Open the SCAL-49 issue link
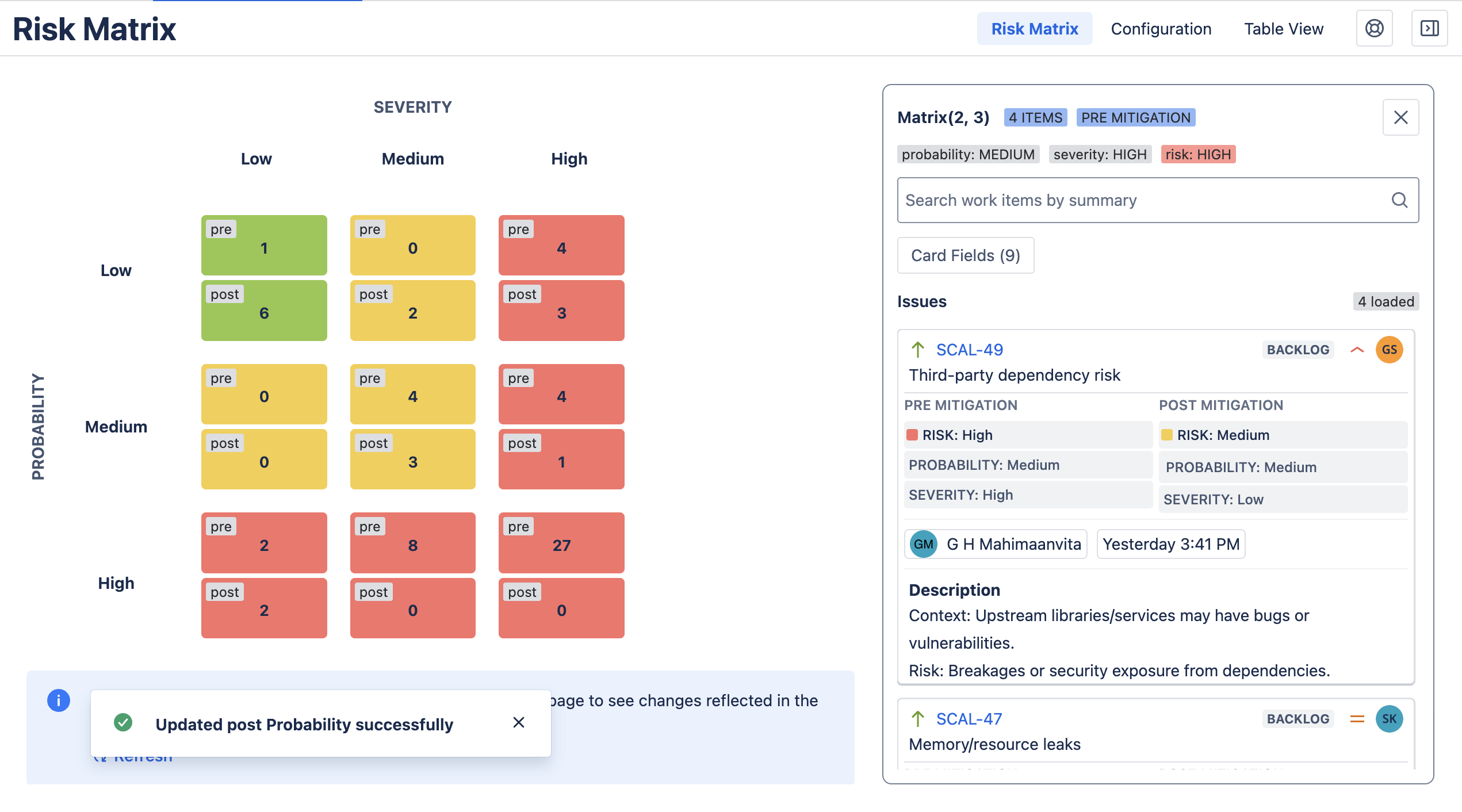The image size is (1462, 812). tap(969, 350)
